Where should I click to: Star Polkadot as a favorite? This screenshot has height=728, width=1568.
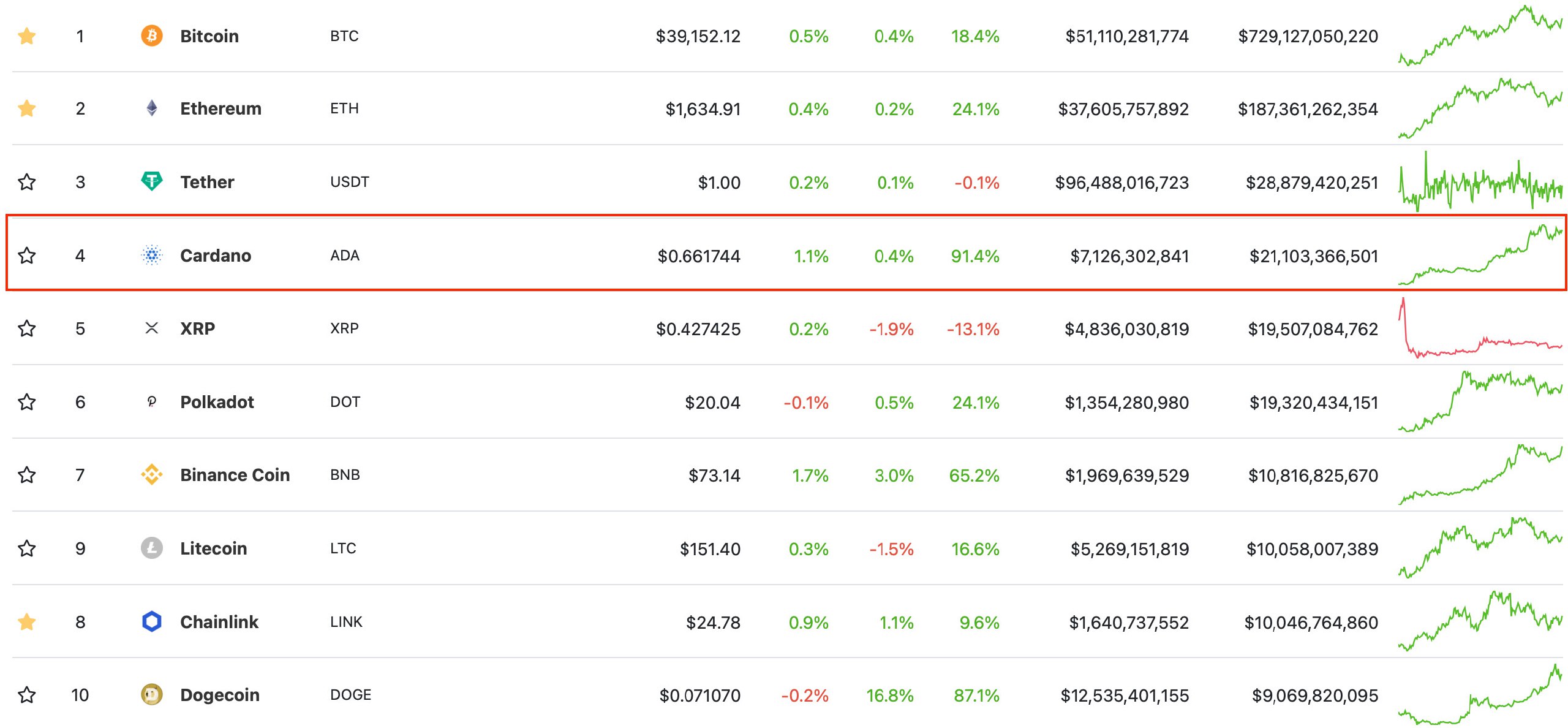tap(27, 402)
